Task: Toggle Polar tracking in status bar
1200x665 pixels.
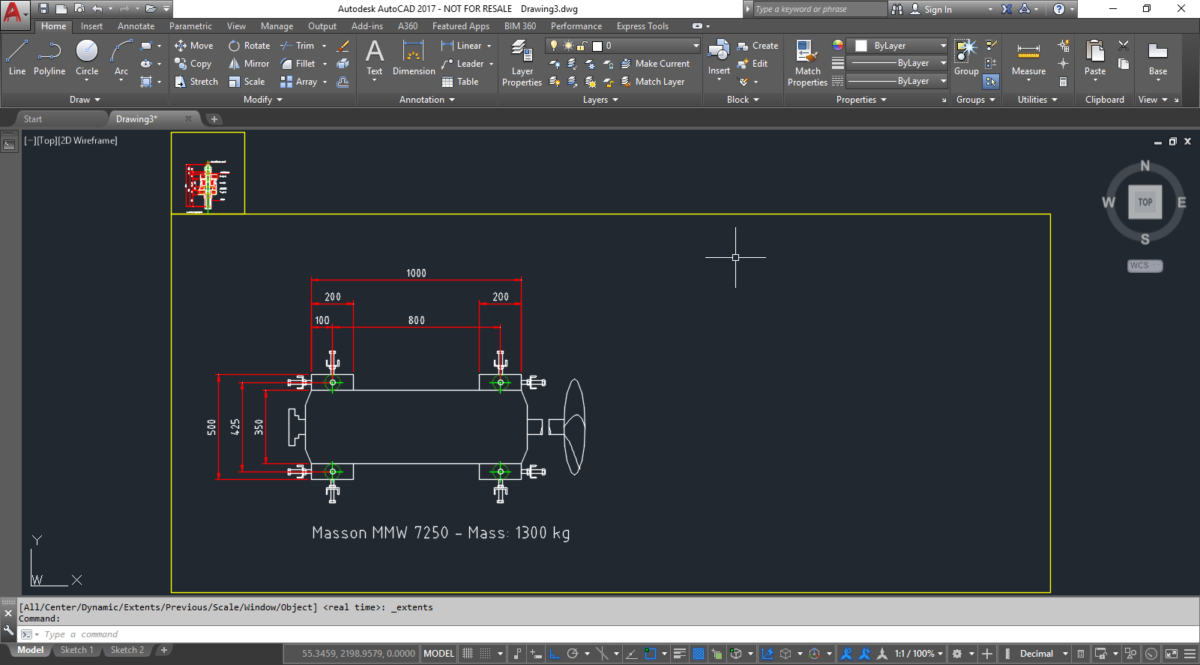Action: (573, 654)
